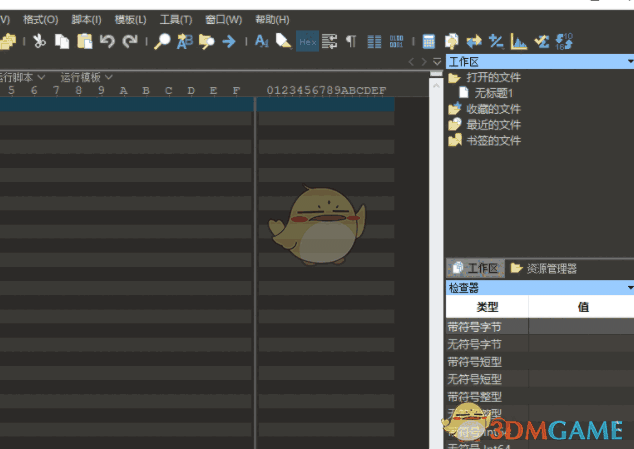
Task: Click the Compare files icon
Action: coord(451,41)
